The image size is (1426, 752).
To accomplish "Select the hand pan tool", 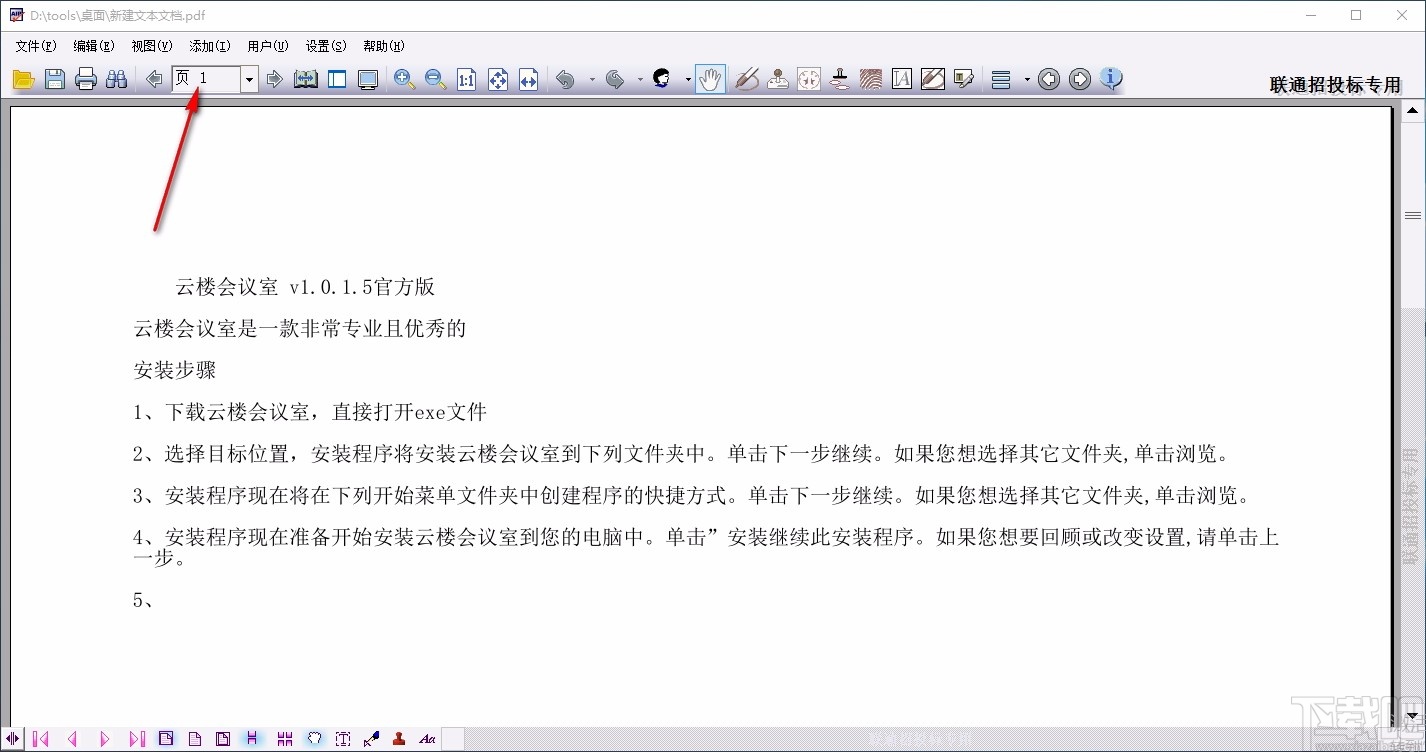I will pyautogui.click(x=710, y=80).
